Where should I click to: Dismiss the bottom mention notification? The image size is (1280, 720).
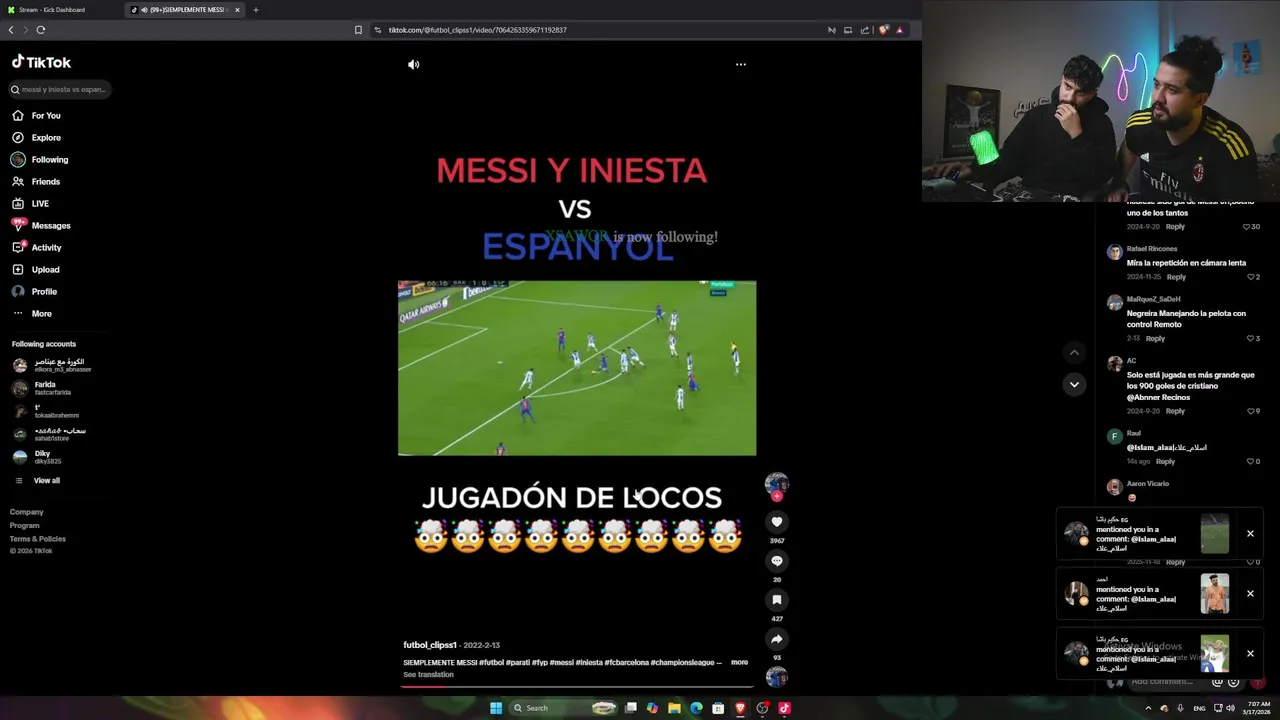[x=1250, y=654]
